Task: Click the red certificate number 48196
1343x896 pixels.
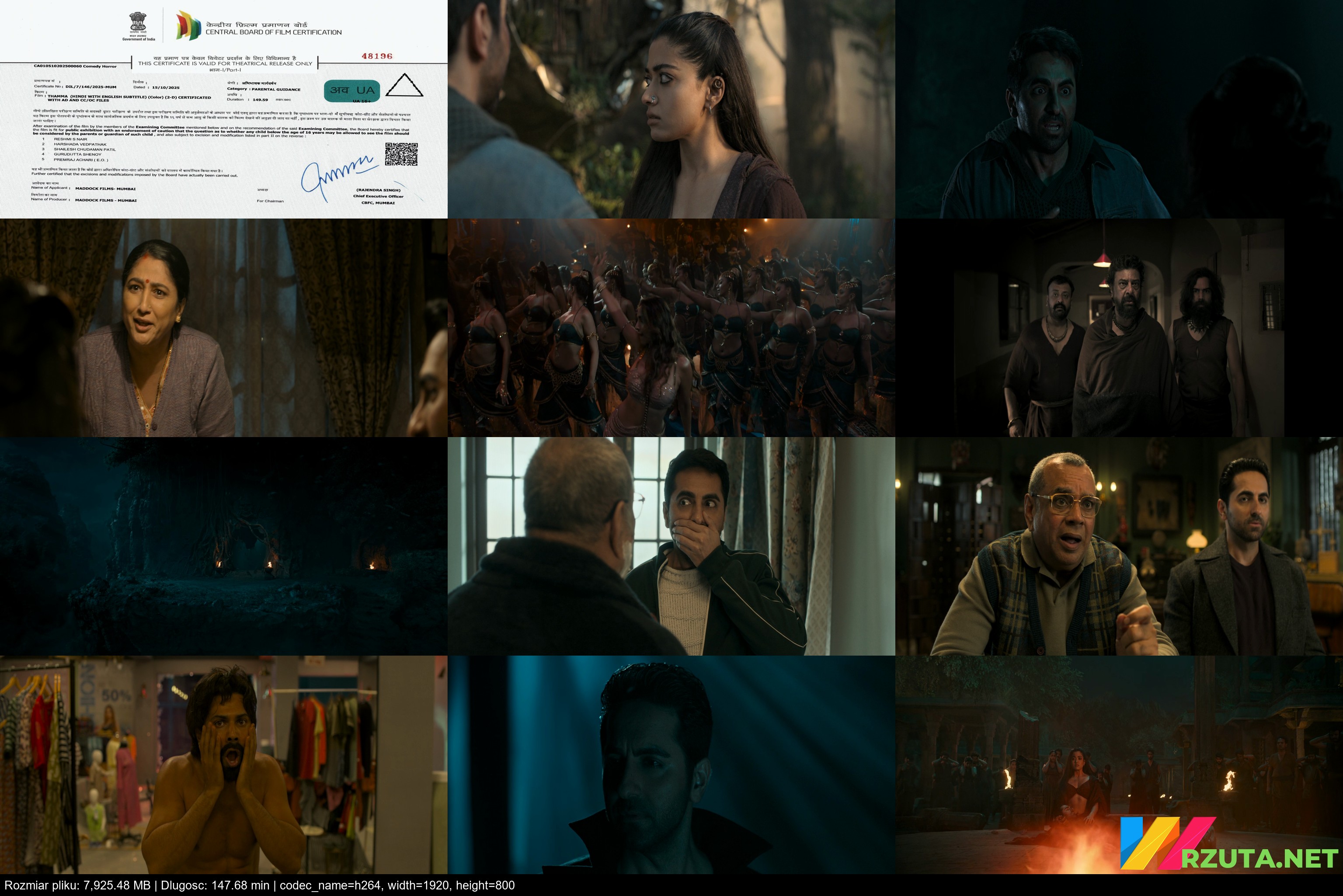Action: (376, 56)
